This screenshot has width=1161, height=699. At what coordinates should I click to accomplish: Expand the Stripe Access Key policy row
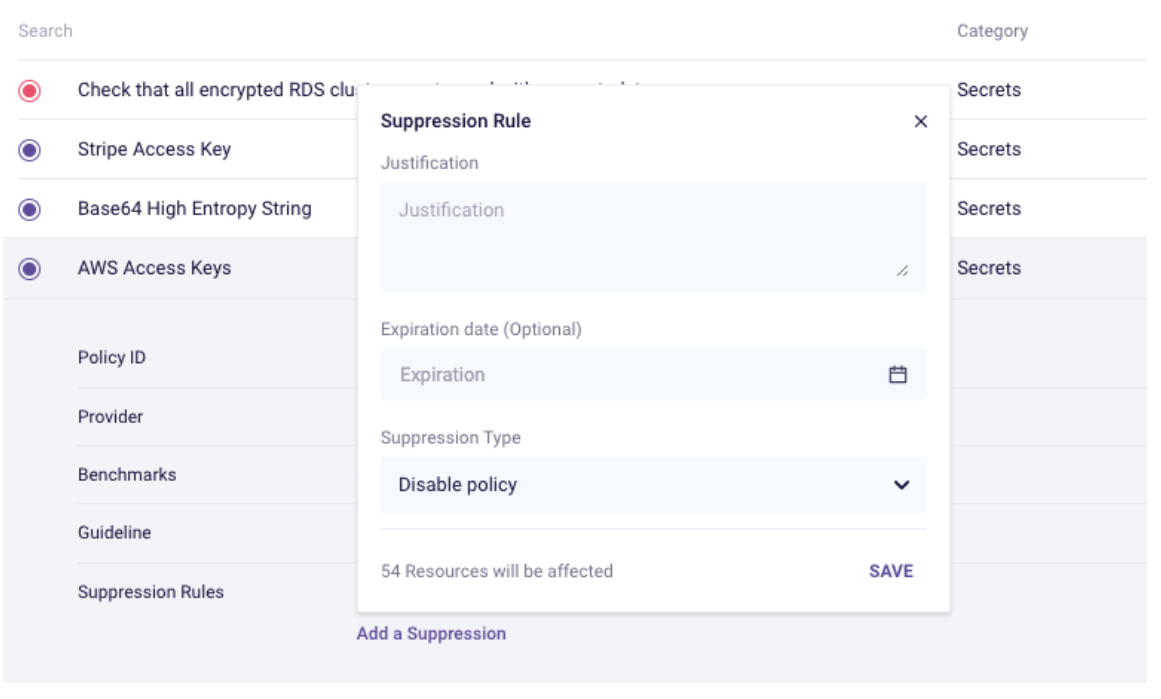[x=154, y=150]
